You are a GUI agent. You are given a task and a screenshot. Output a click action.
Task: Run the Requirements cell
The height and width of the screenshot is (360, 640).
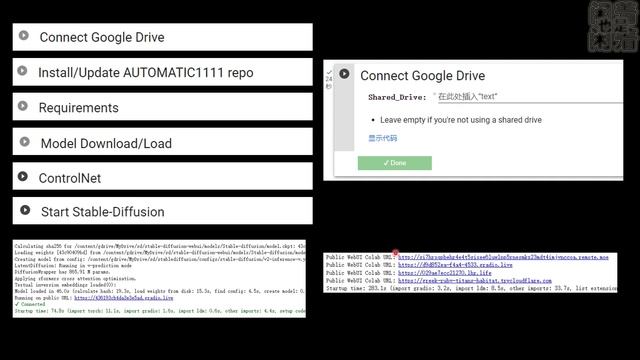pos(23,106)
